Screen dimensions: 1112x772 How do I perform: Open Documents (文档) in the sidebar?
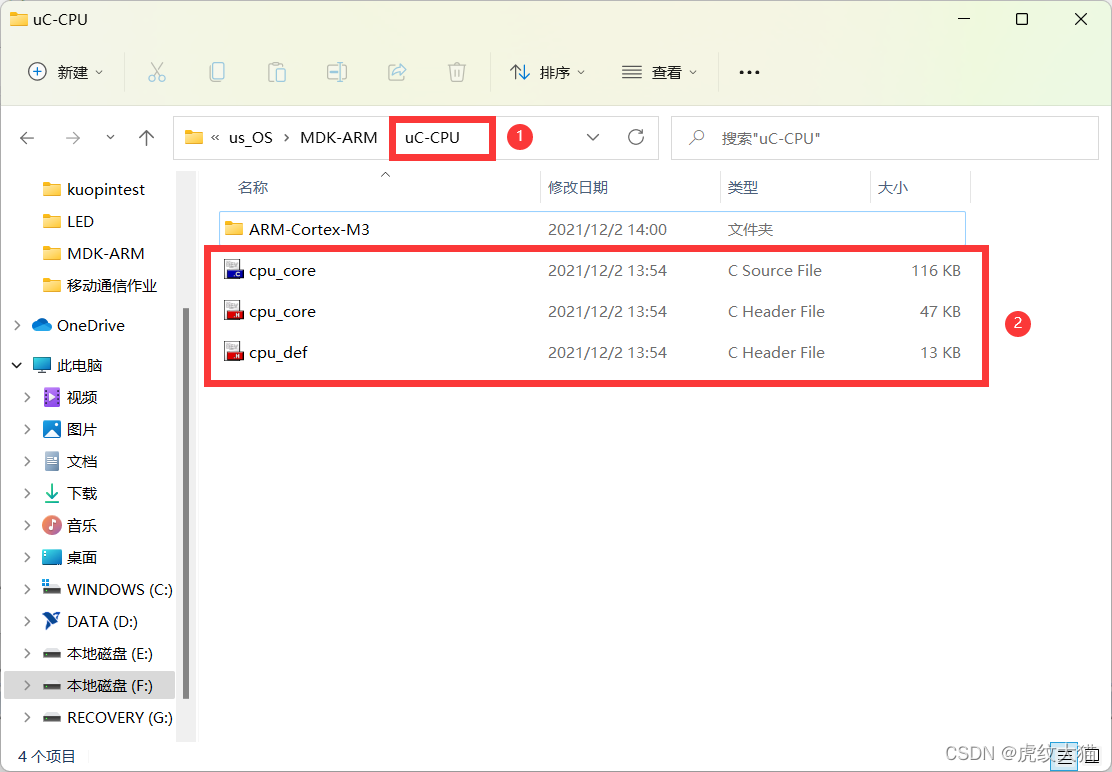click(x=81, y=461)
